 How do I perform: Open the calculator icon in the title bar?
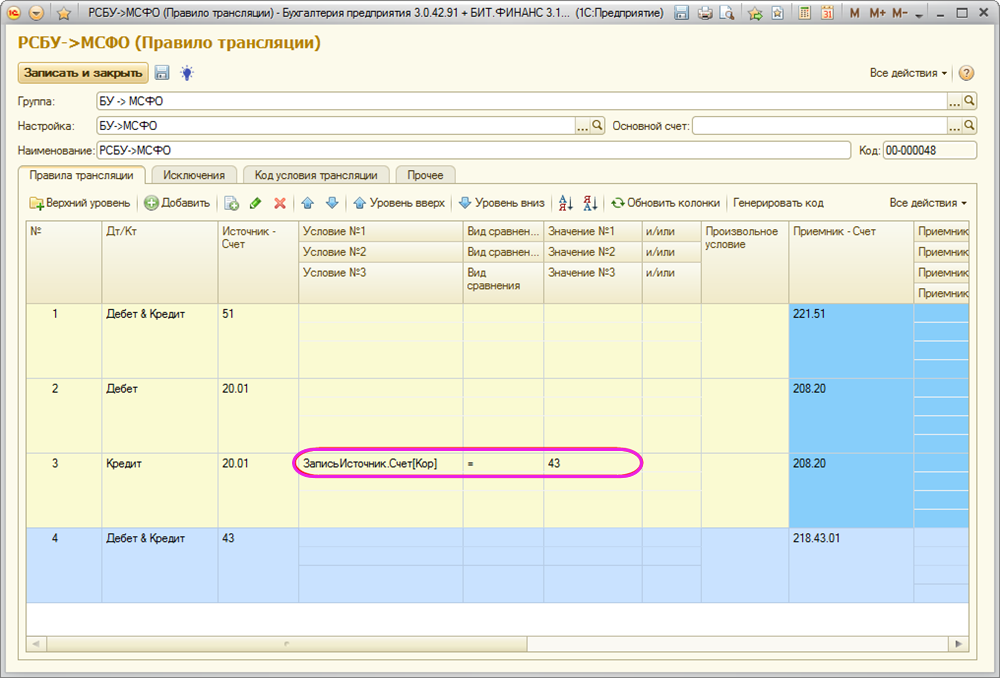pyautogui.click(x=805, y=13)
